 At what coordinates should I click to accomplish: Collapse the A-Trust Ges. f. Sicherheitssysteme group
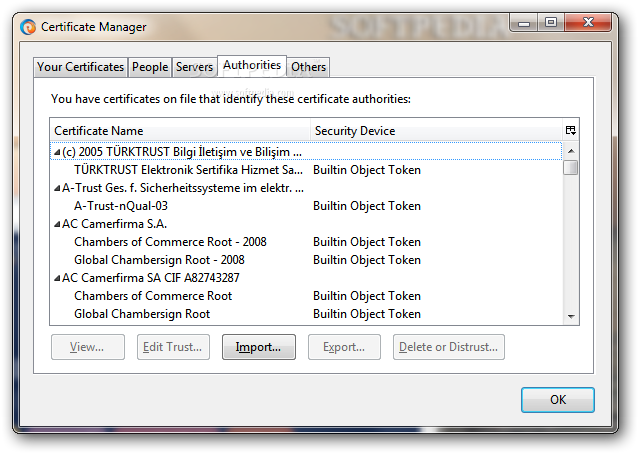[x=57, y=188]
